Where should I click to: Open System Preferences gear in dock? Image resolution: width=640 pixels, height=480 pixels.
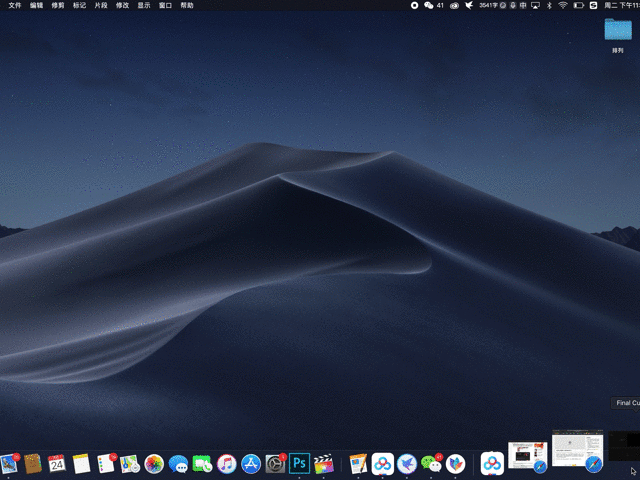275,464
